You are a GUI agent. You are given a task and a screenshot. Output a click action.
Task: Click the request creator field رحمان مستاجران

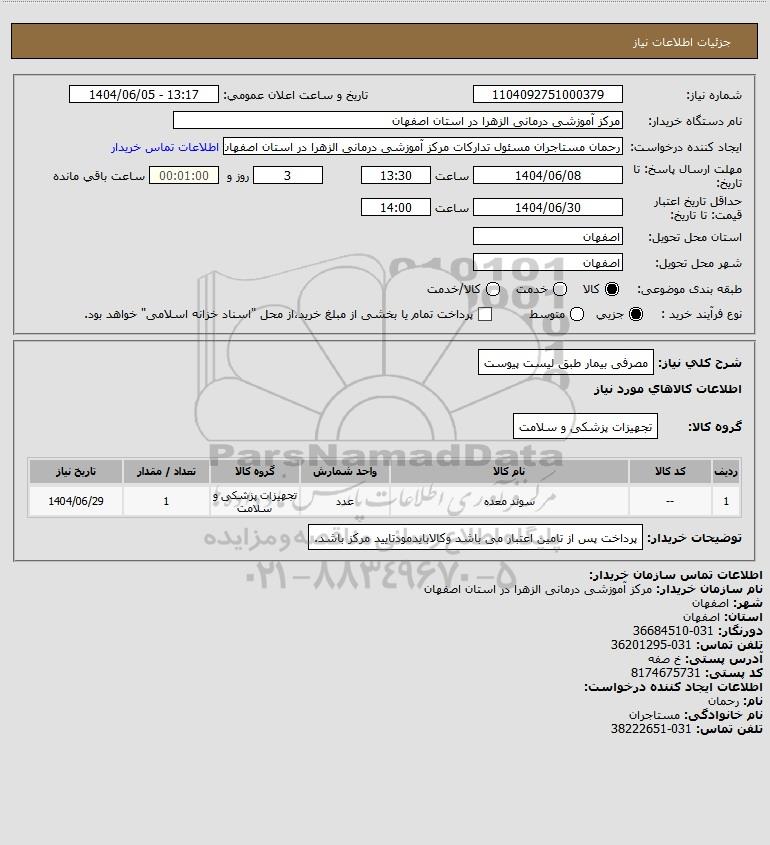coord(423,147)
